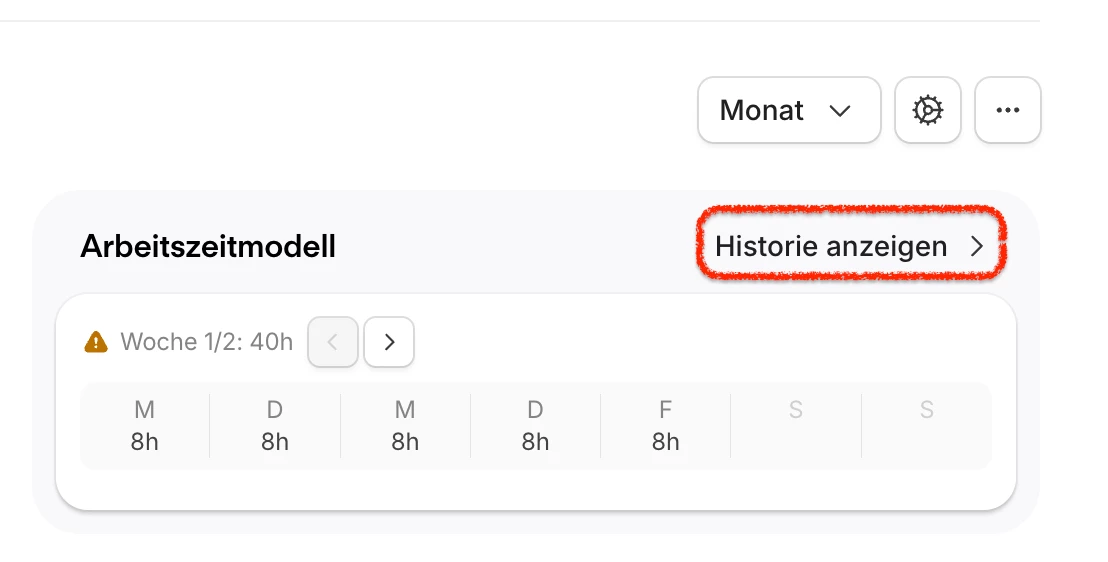This screenshot has width=1108, height=562.
Task: Click the Monat label text
Action: coord(761,110)
